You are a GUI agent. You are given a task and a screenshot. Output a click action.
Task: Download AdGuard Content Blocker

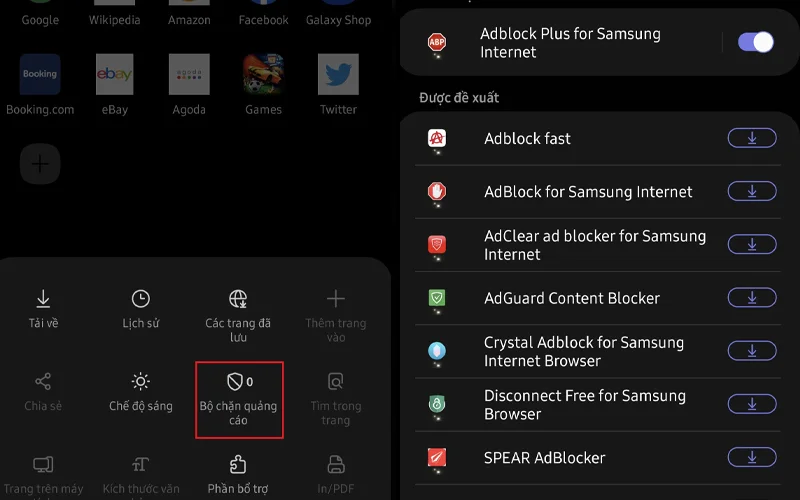click(x=752, y=298)
